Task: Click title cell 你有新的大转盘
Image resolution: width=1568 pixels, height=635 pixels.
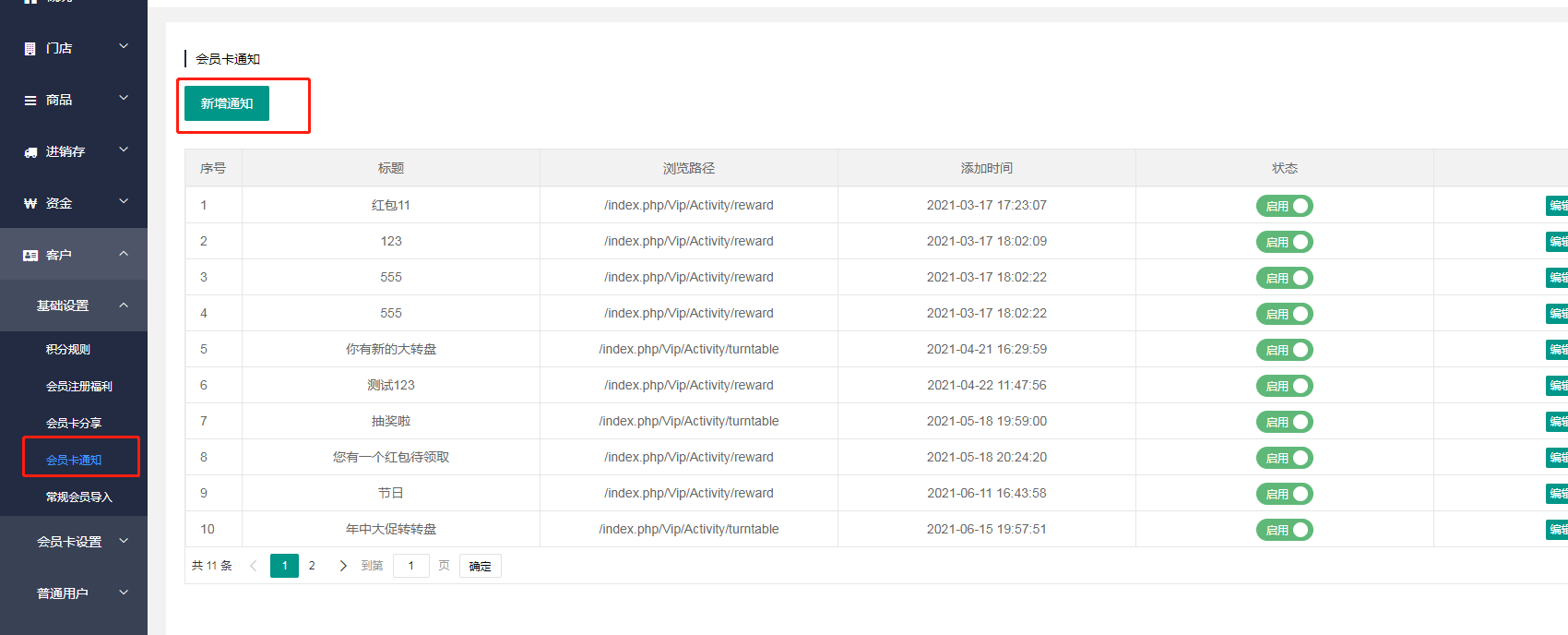Action: pyautogui.click(x=391, y=349)
